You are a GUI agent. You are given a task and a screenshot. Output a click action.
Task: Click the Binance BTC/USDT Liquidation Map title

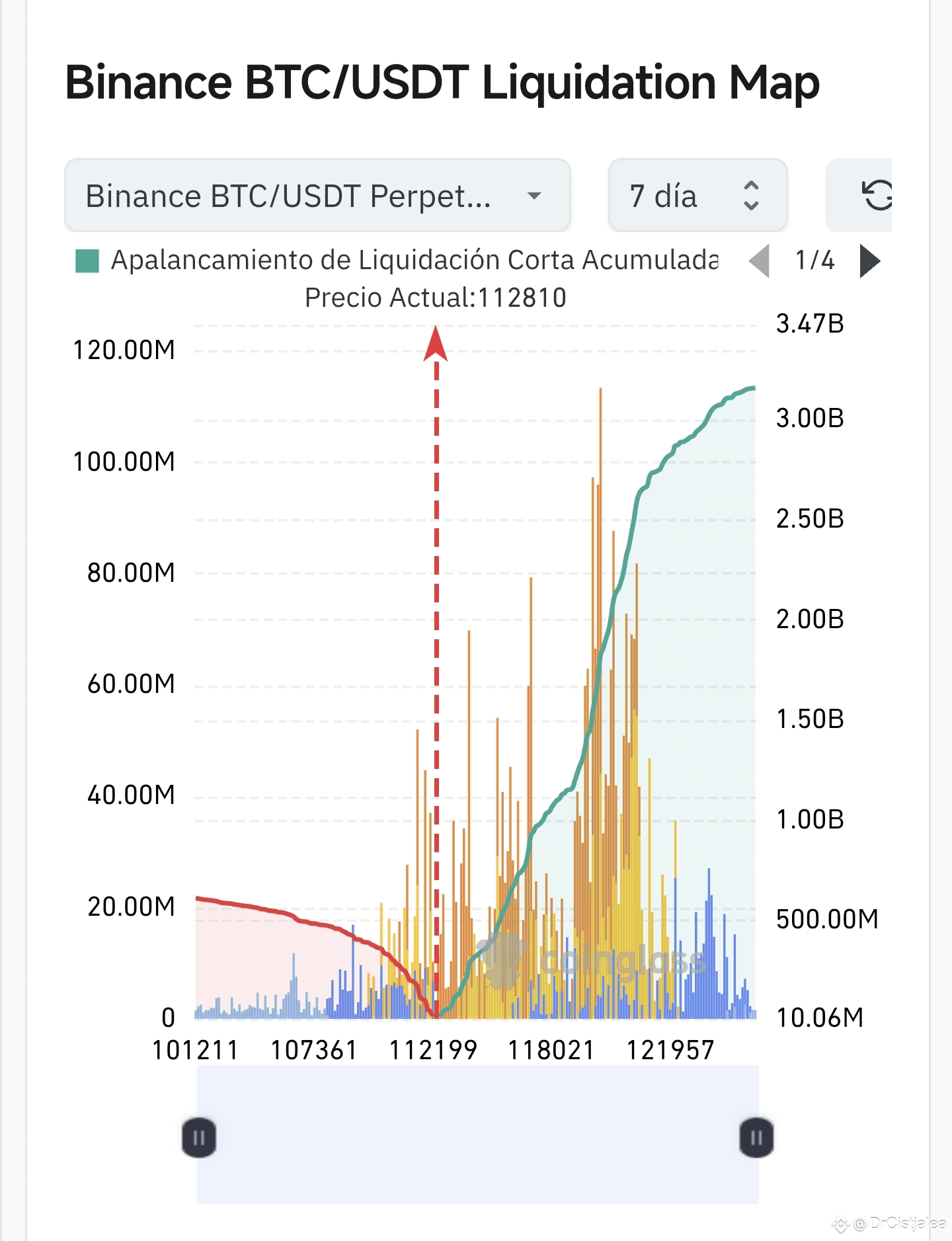(x=442, y=83)
